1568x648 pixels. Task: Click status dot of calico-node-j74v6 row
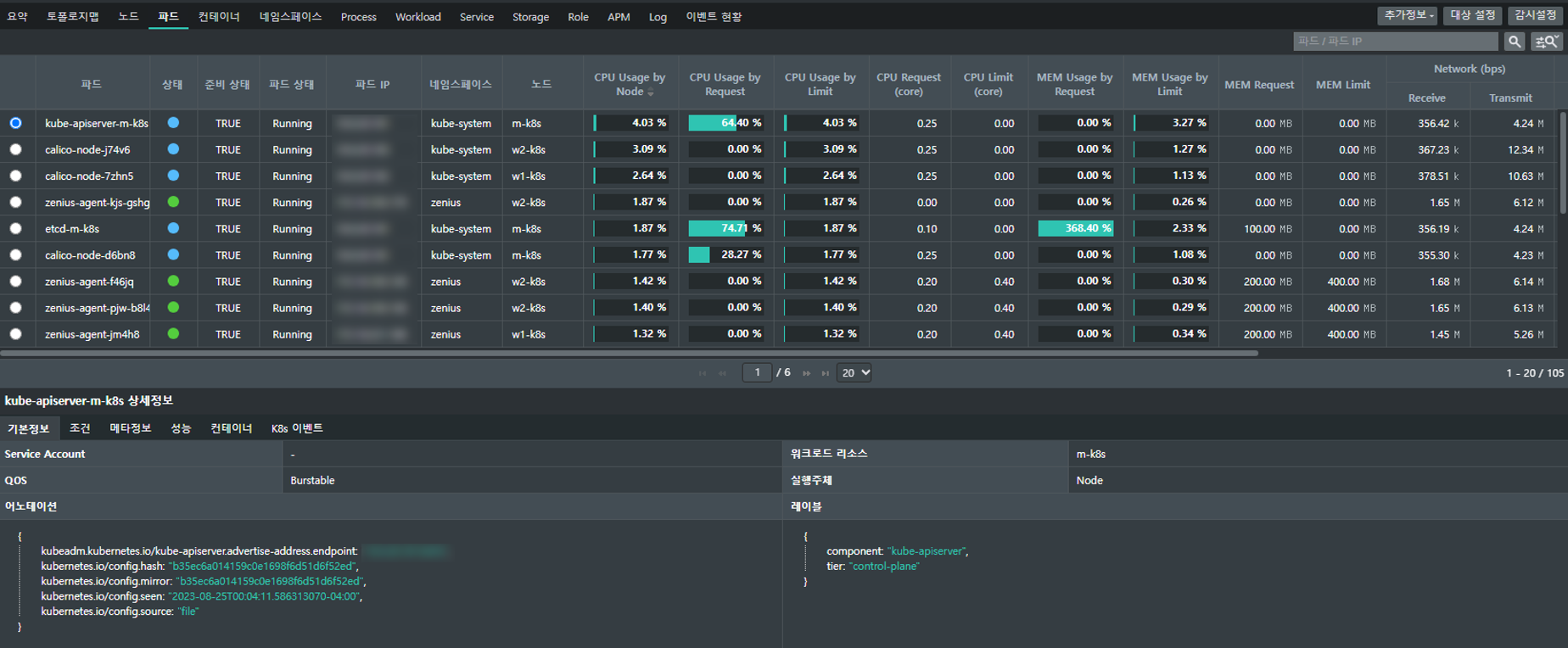[173, 149]
